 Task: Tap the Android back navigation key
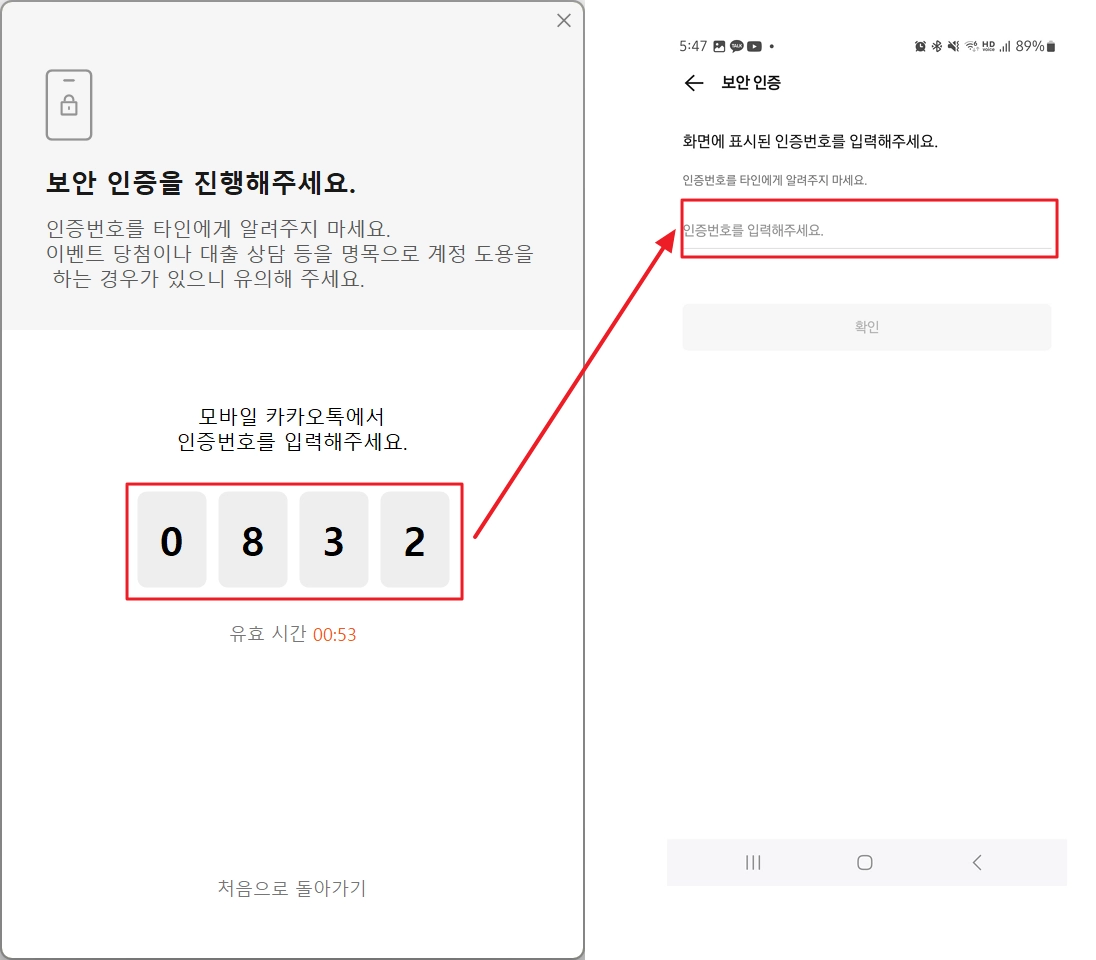(976, 862)
